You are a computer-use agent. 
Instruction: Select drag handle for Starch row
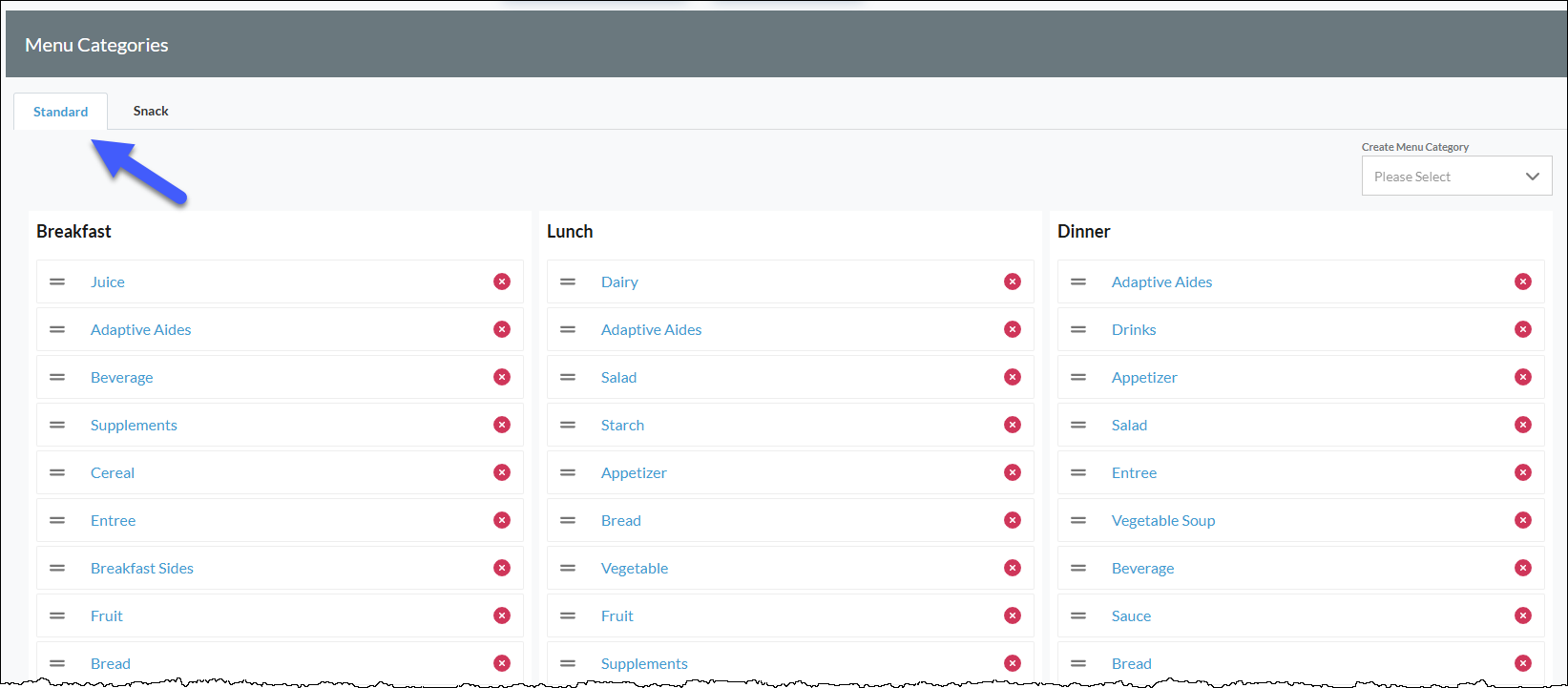[x=568, y=425]
